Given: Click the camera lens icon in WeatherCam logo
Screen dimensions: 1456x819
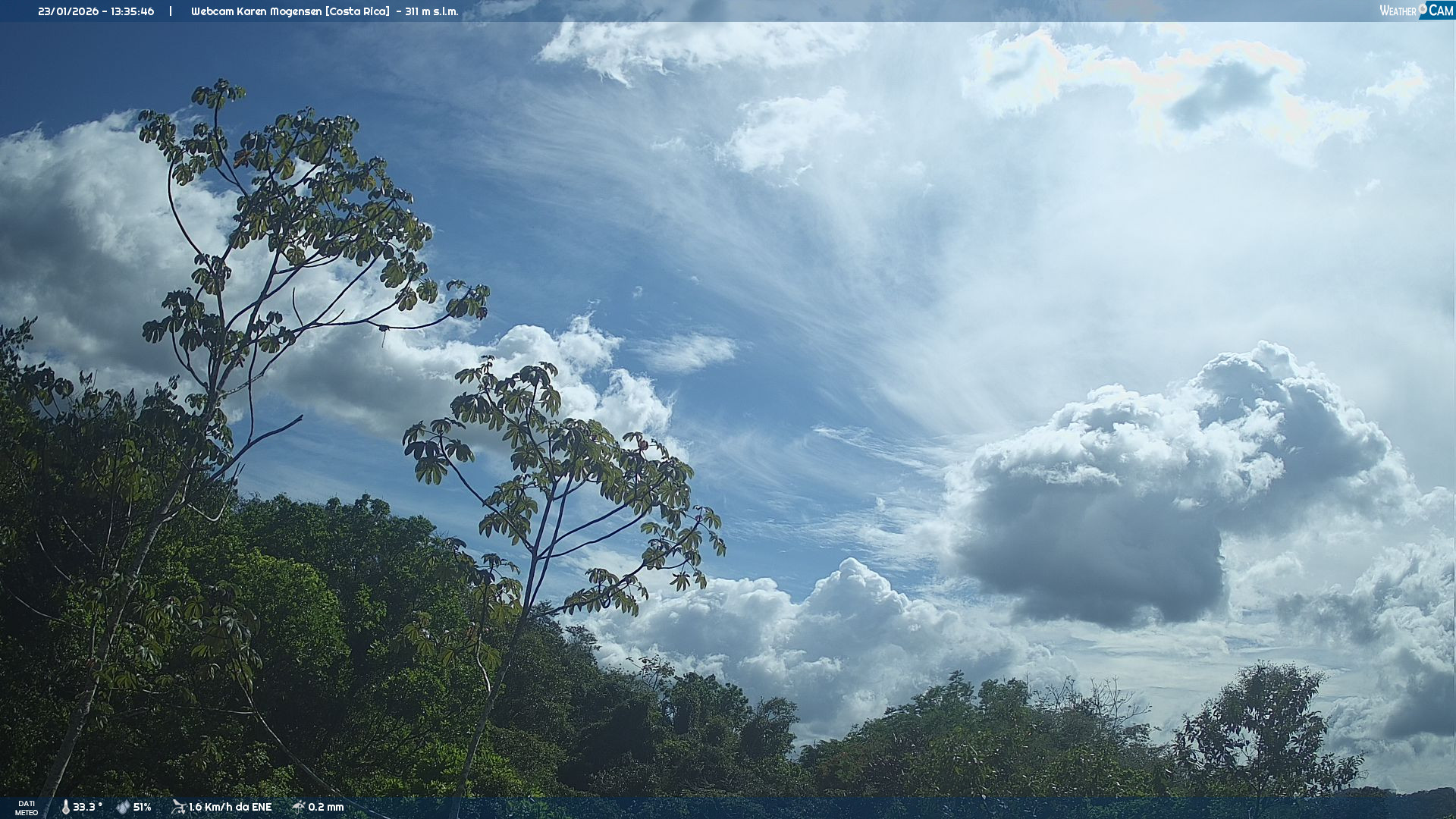Looking at the screenshot, I should coord(1423,8).
